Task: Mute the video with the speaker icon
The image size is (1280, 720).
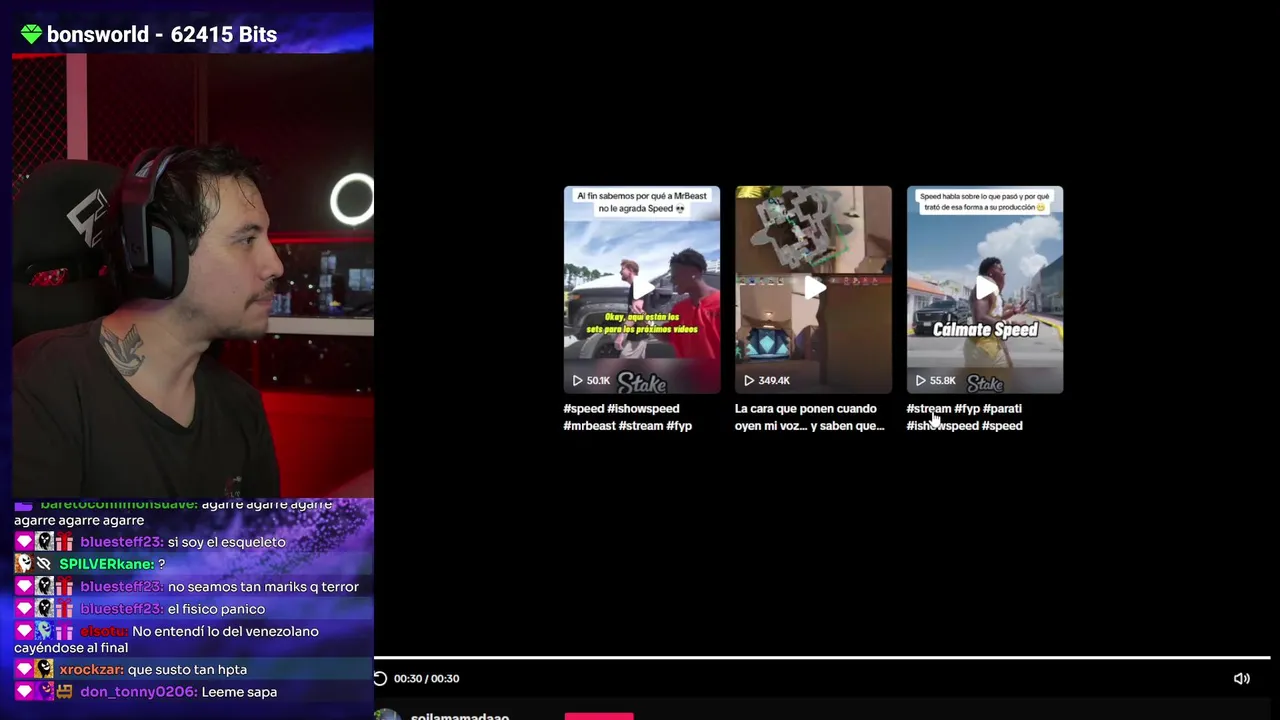Action: pos(1241,678)
